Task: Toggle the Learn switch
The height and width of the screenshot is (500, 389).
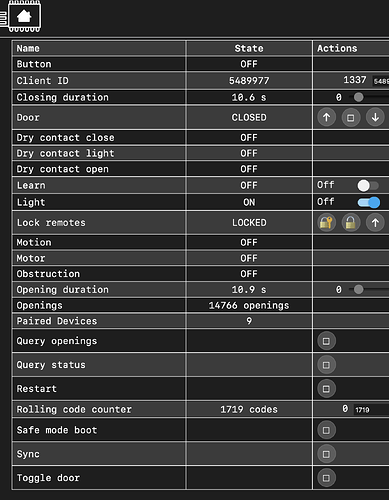Action: [x=368, y=185]
